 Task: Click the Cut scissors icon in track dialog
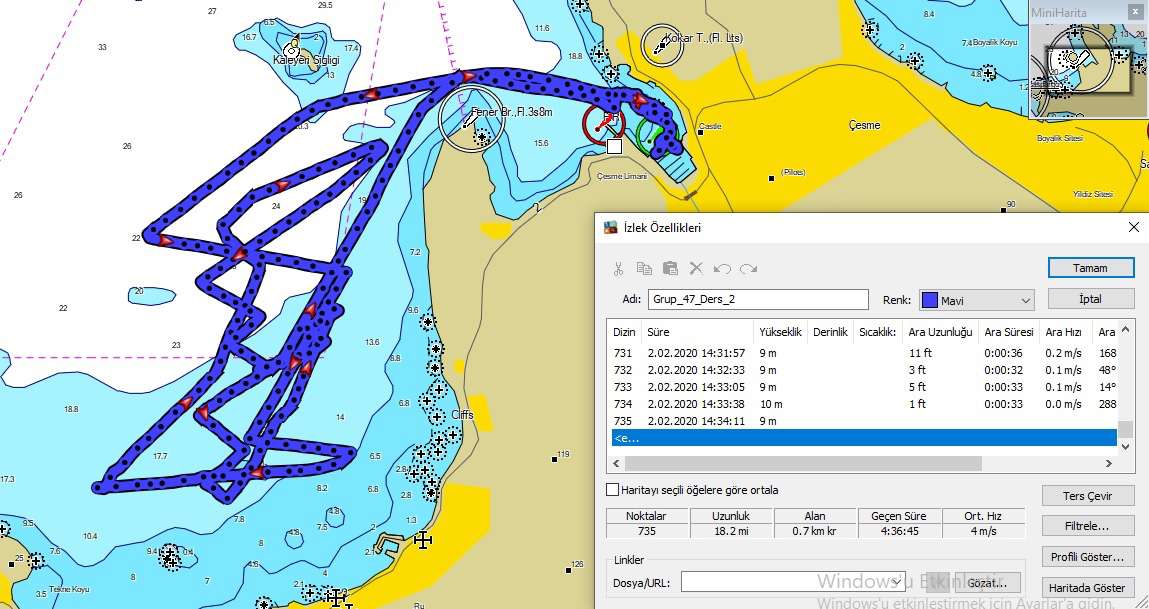pyautogui.click(x=618, y=268)
